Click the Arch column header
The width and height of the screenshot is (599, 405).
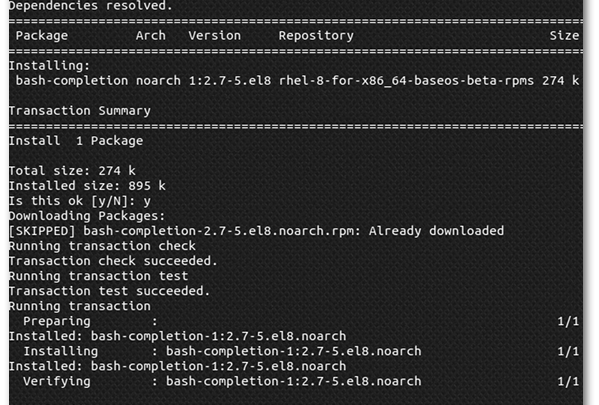pyautogui.click(x=151, y=36)
